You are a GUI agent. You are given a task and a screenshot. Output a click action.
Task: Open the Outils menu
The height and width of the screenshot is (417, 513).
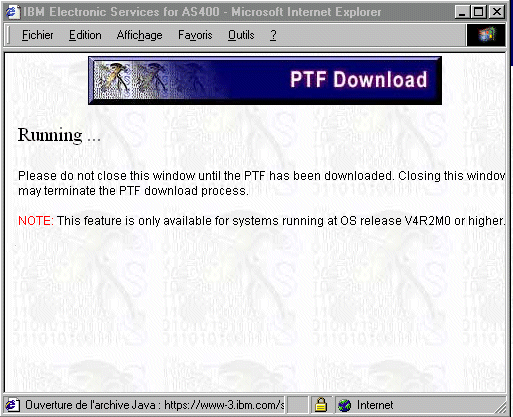click(241, 35)
